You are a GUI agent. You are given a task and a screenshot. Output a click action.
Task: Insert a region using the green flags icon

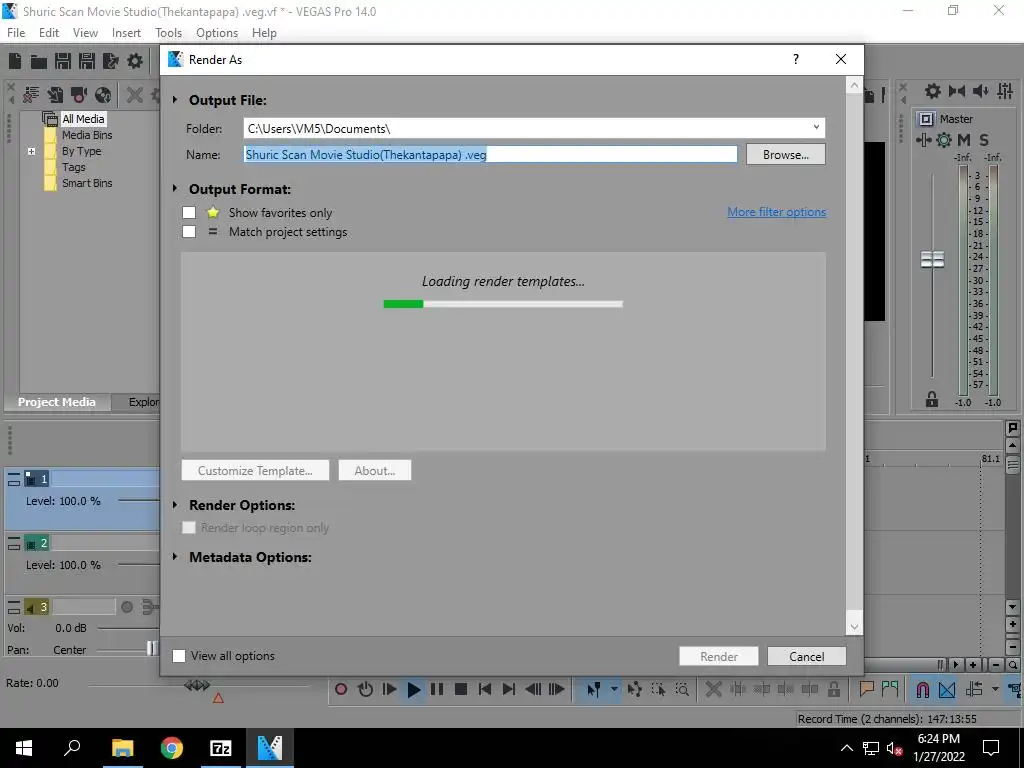(x=890, y=688)
